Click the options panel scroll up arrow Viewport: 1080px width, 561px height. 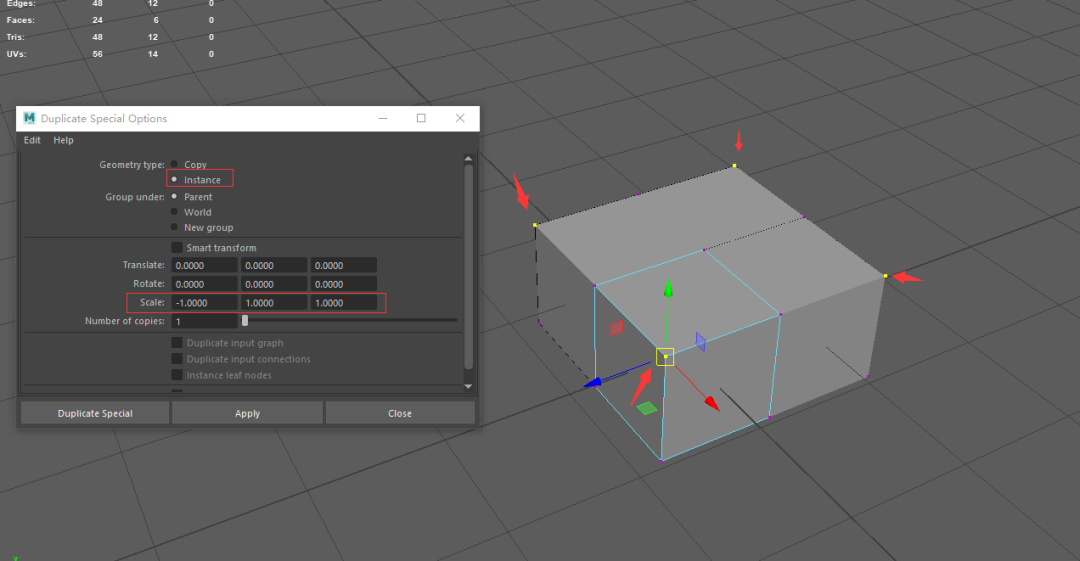click(x=468, y=159)
